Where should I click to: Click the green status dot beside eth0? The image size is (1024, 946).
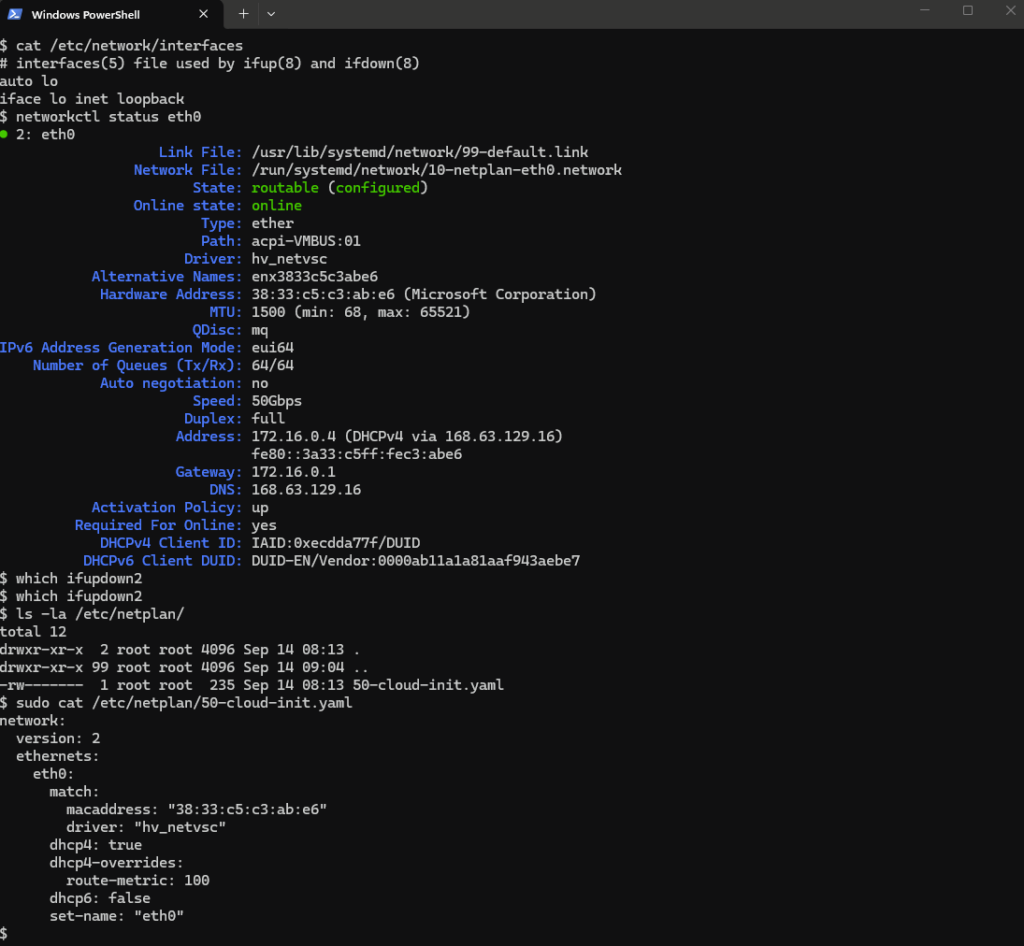[4, 134]
